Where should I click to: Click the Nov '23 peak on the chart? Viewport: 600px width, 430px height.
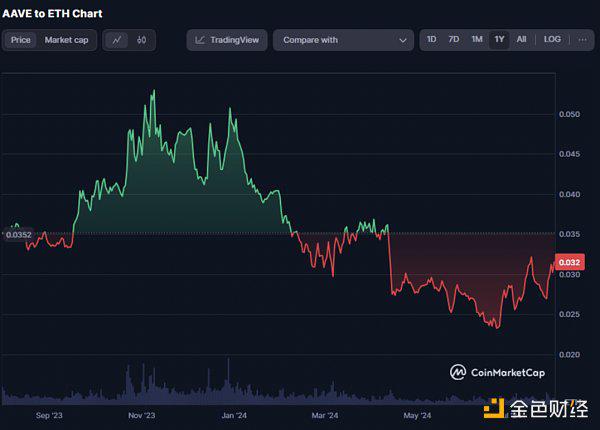tap(152, 92)
